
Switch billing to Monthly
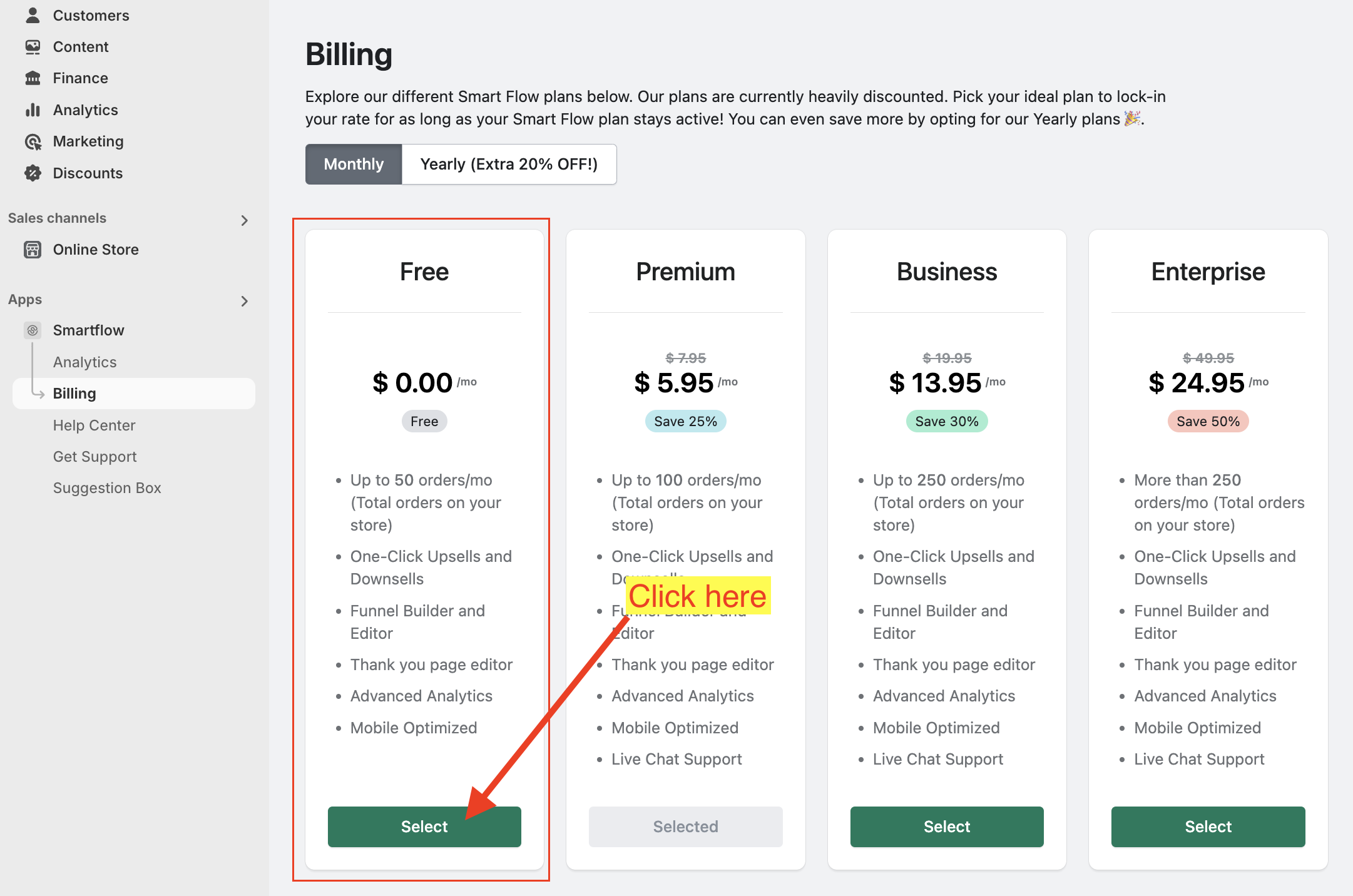[x=354, y=164]
